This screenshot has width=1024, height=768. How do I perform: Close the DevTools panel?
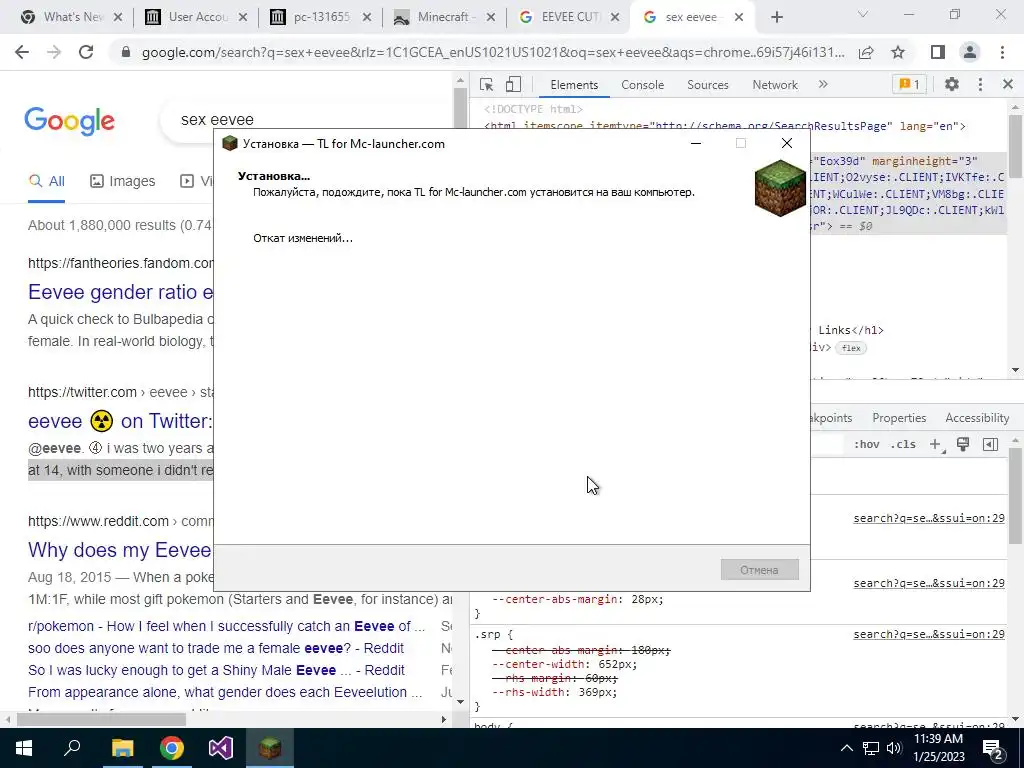pyautogui.click(x=1007, y=84)
